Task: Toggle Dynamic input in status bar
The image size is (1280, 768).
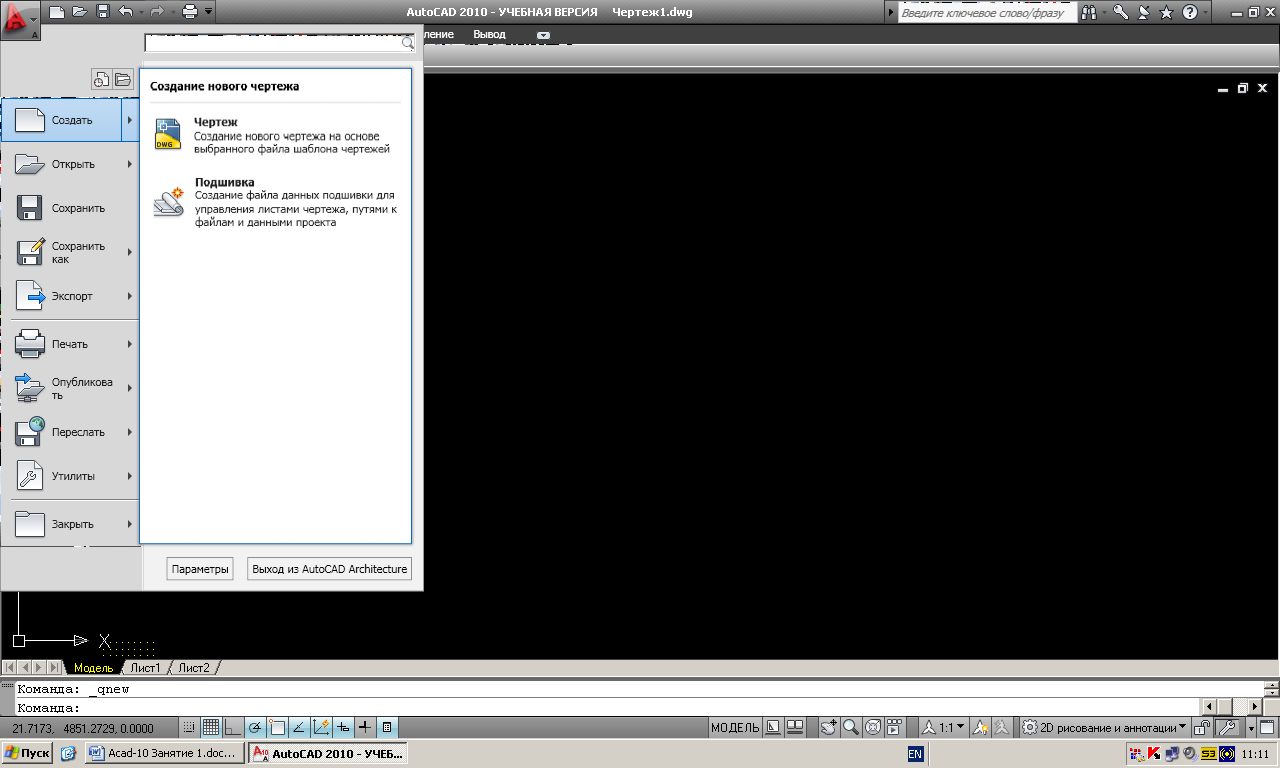Action: [343, 727]
